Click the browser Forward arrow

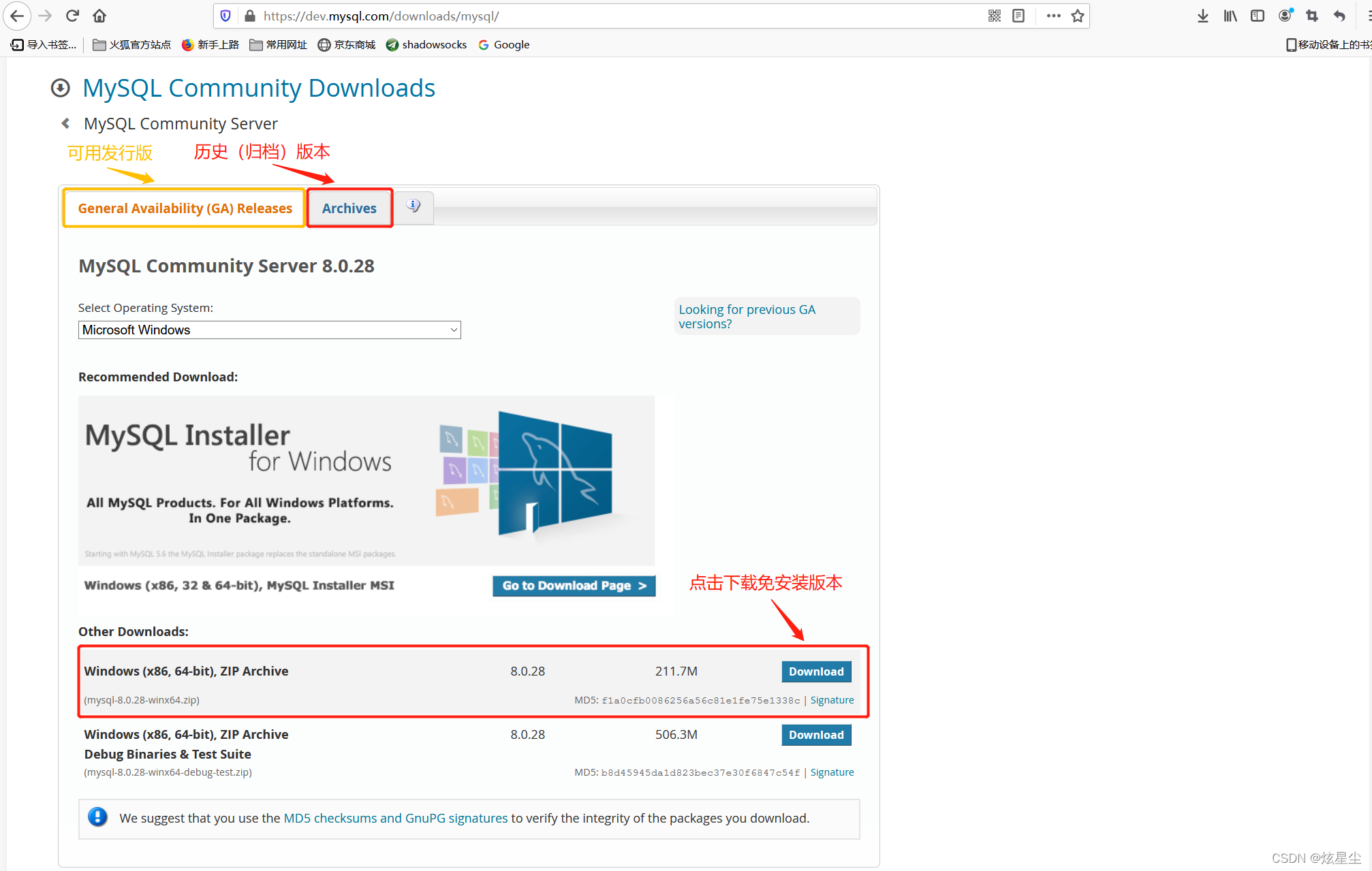pos(45,16)
